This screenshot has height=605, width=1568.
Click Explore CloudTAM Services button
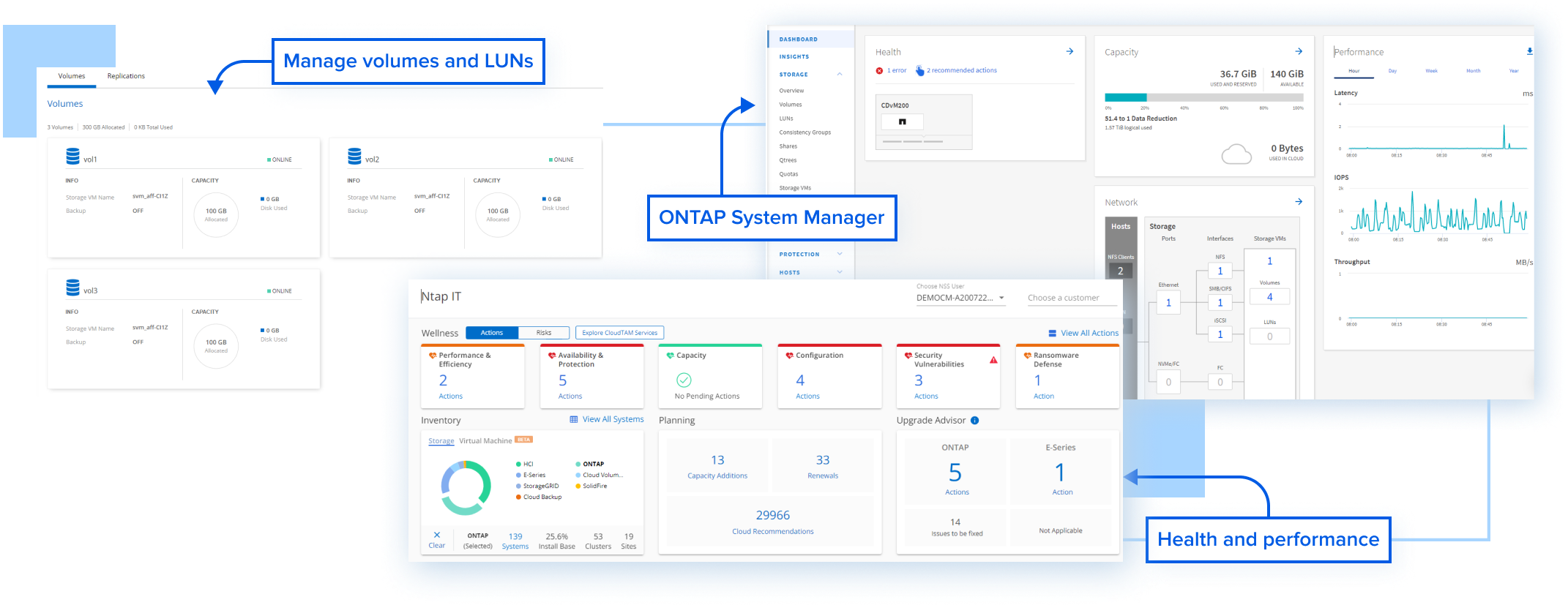(x=619, y=333)
